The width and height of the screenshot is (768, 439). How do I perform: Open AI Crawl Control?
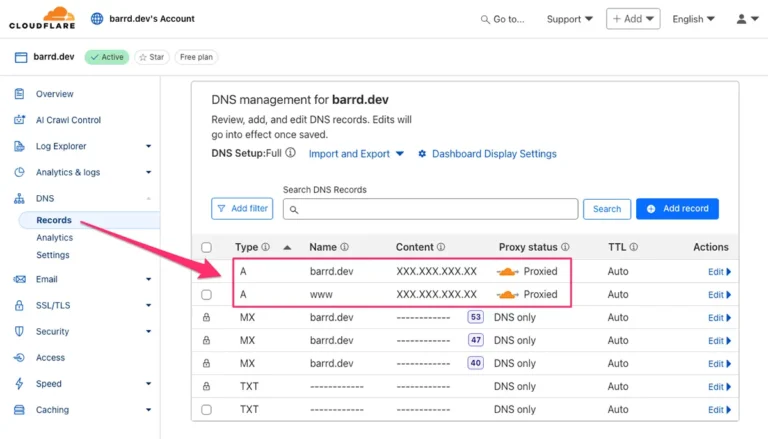(68, 120)
